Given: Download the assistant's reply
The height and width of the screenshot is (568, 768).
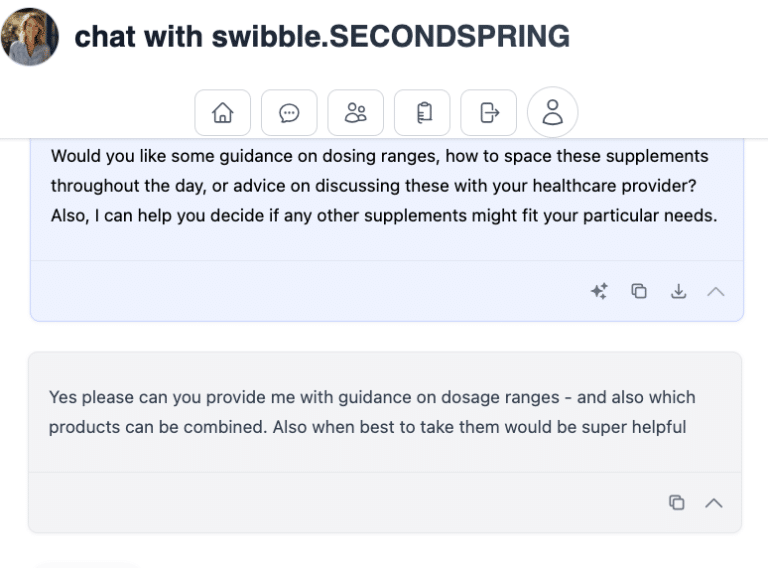Looking at the screenshot, I should click(x=678, y=291).
